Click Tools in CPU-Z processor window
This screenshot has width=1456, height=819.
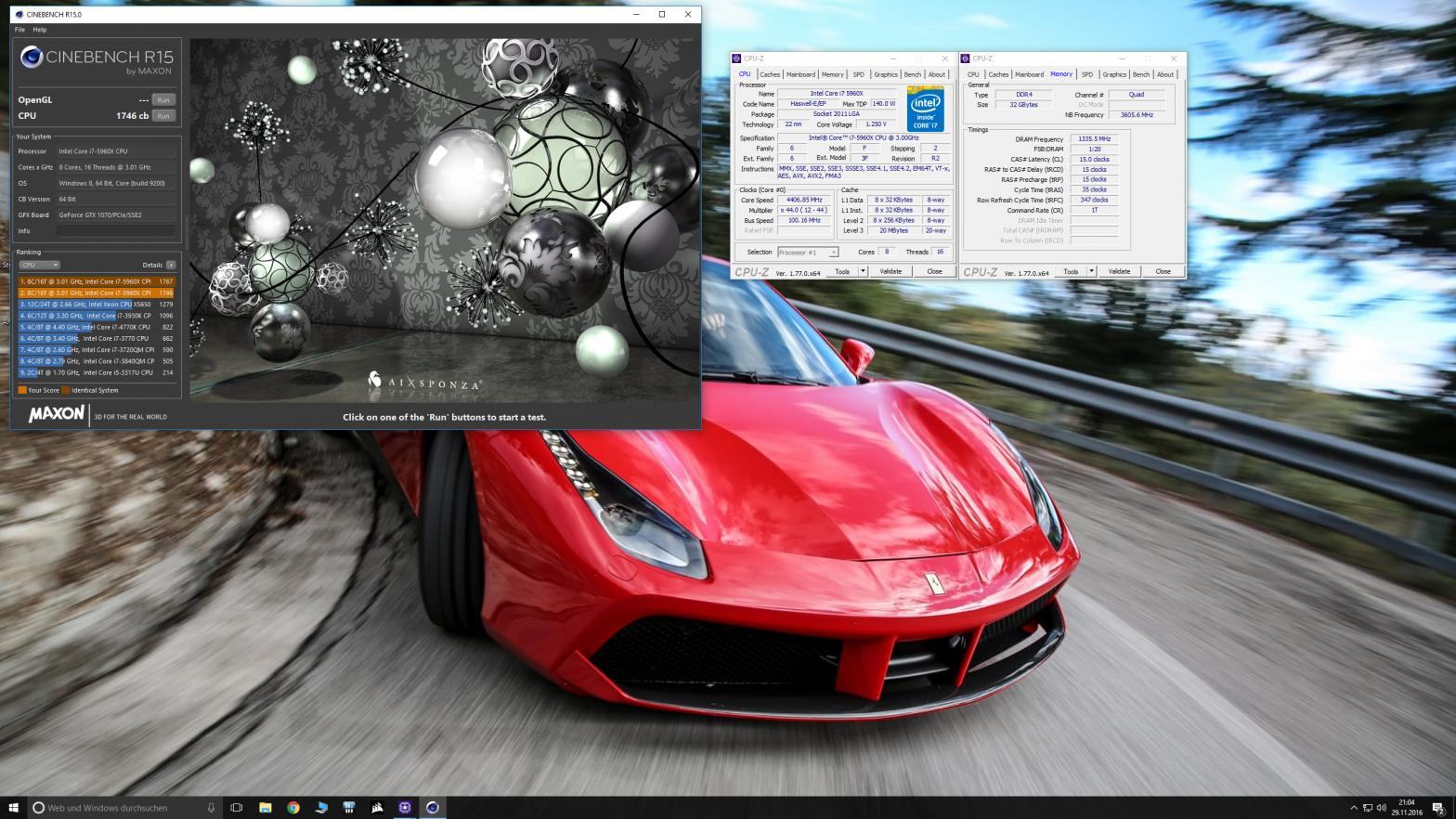(842, 271)
